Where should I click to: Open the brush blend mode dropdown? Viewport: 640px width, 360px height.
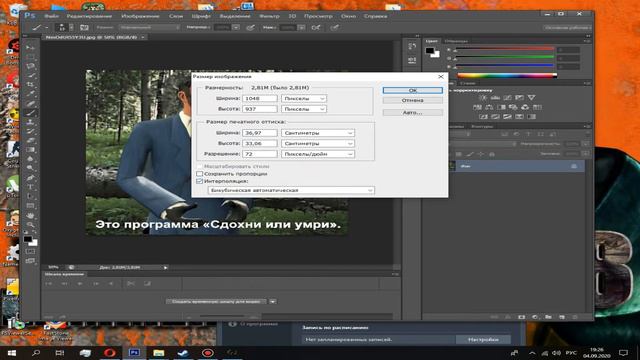(149, 27)
